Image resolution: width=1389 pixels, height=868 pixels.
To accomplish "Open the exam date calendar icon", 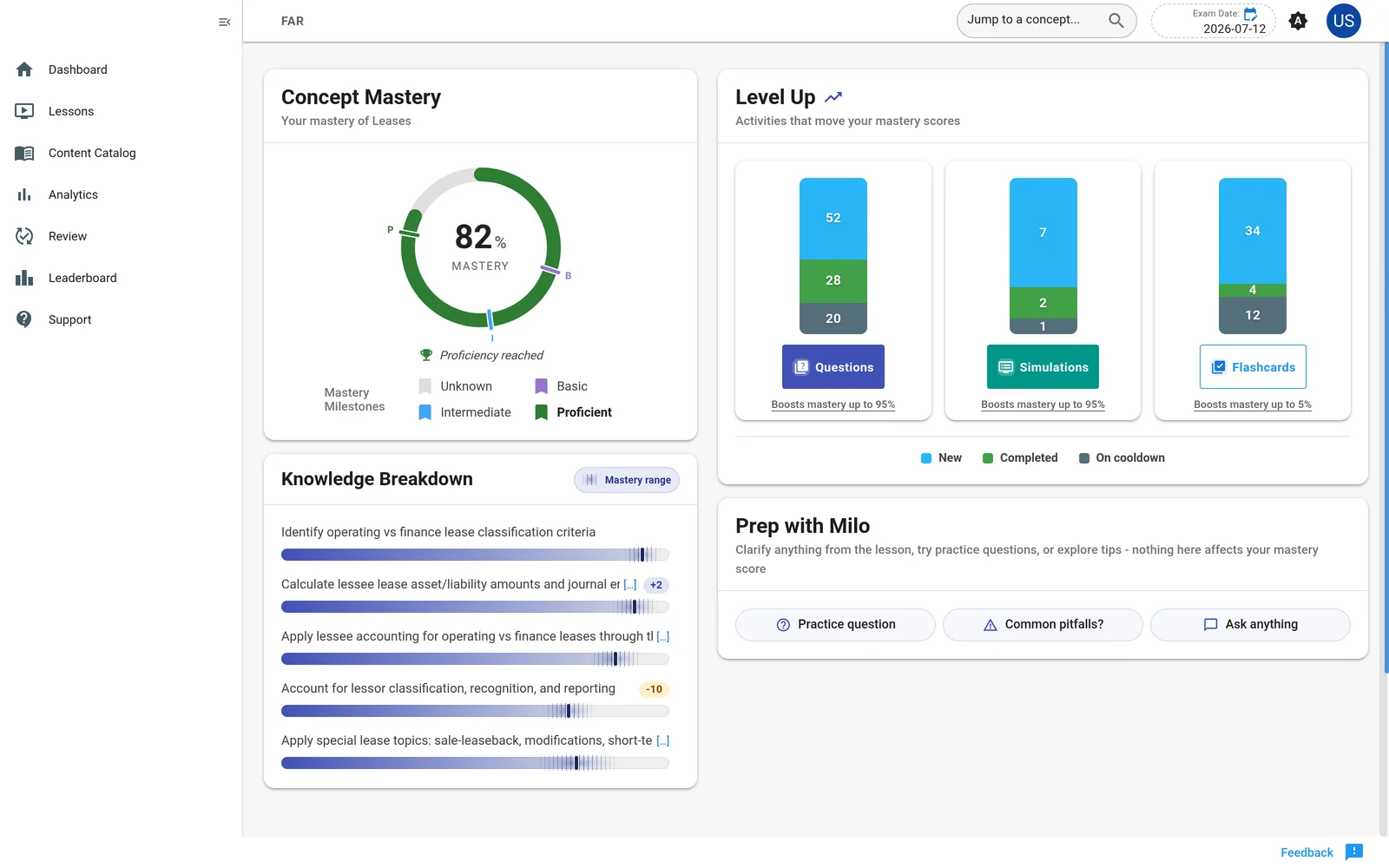I will tap(1251, 14).
